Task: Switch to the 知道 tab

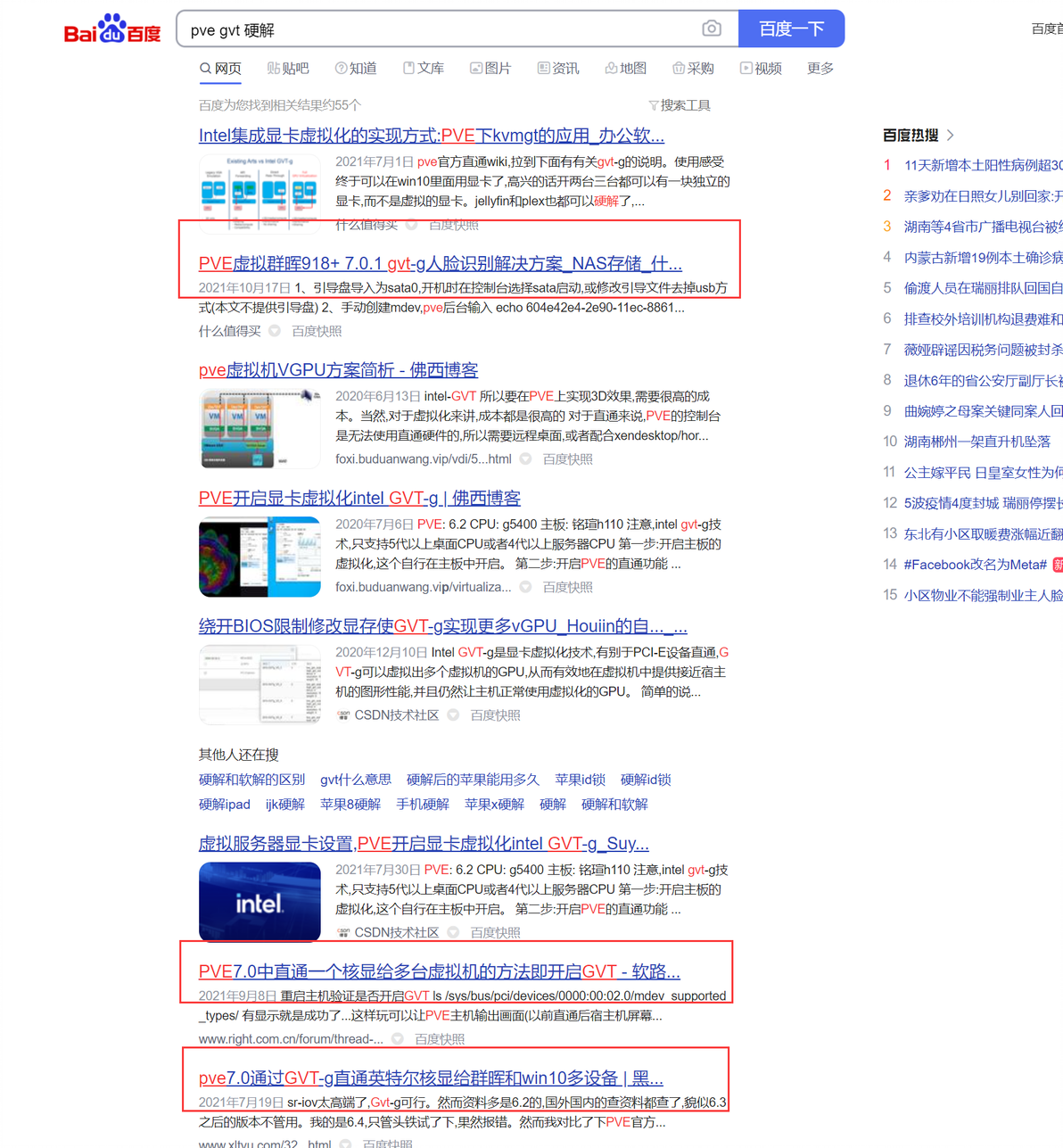Action: pyautogui.click(x=356, y=69)
